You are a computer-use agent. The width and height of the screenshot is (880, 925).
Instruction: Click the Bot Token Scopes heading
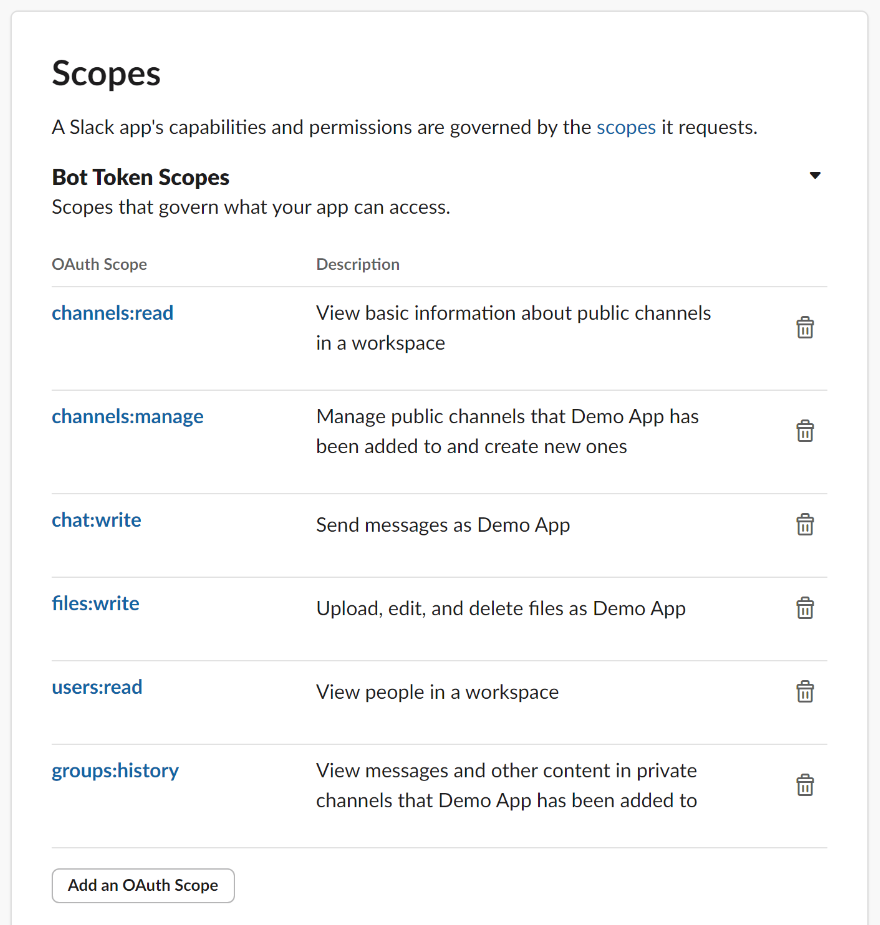[141, 177]
